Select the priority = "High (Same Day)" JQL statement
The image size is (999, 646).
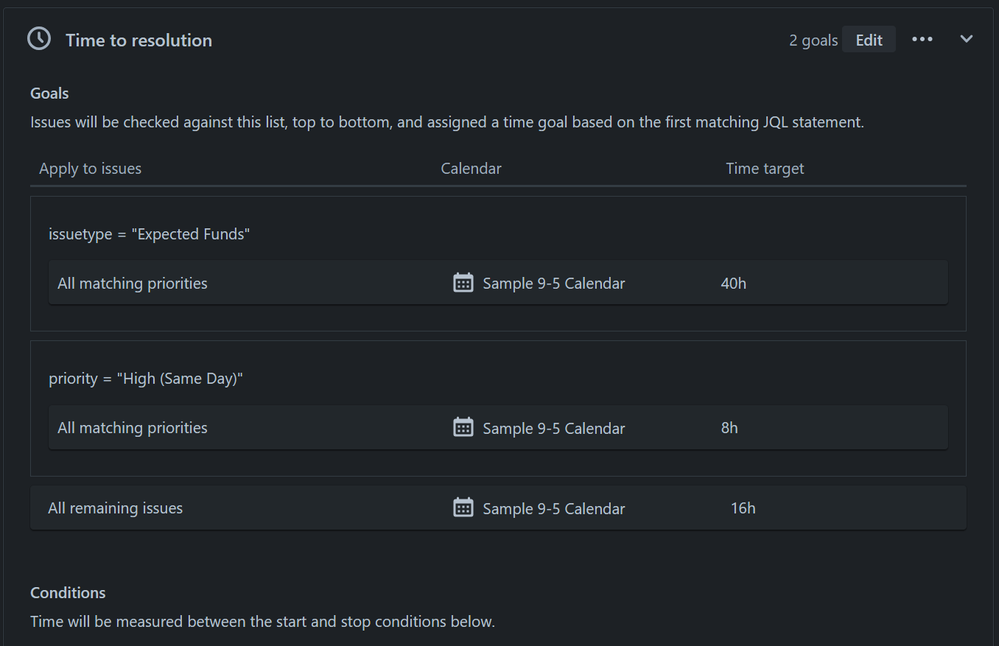tap(145, 378)
